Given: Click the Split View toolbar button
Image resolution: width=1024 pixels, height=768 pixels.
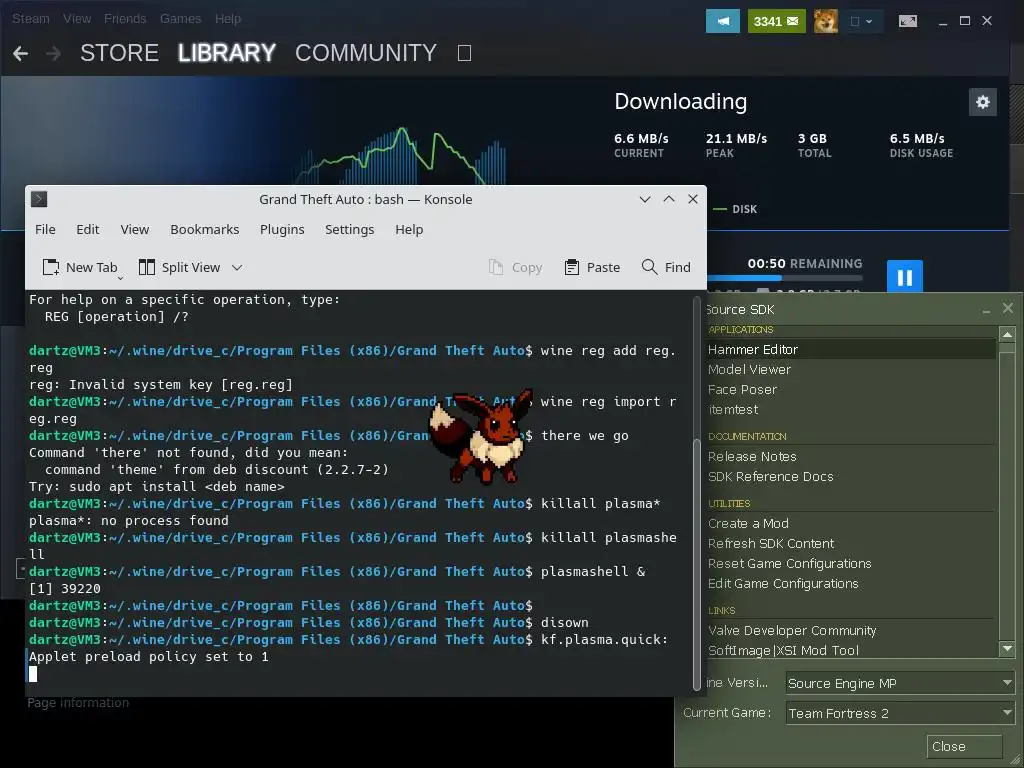Looking at the screenshot, I should click(x=180, y=267).
